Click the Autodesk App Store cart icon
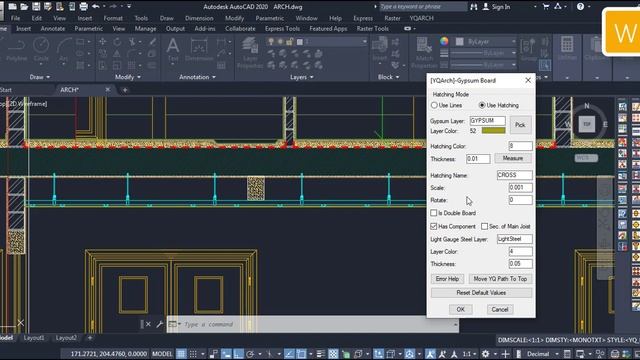Screen dimensions: 640x360 546,7
